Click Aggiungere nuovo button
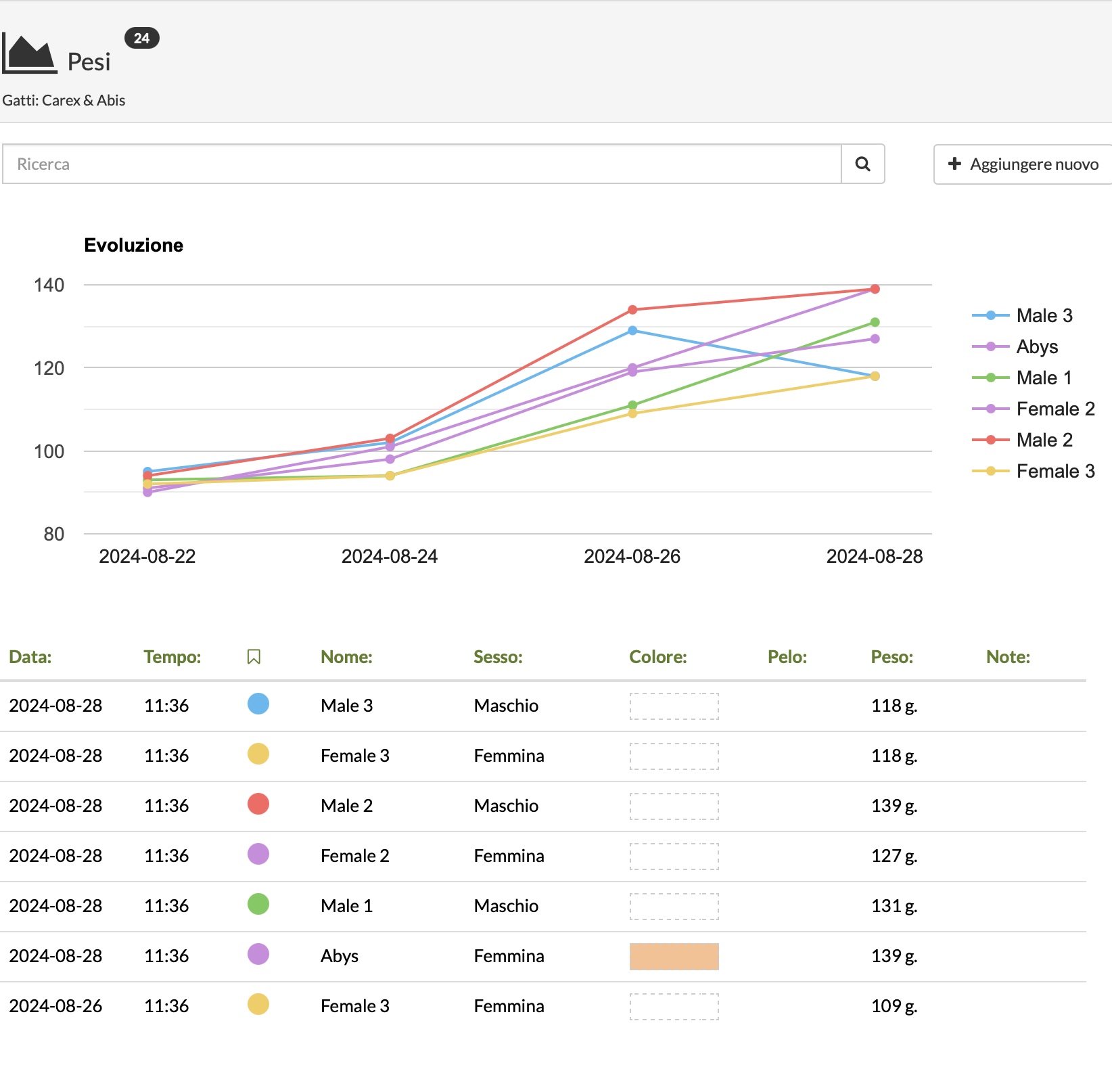The height and width of the screenshot is (1092, 1112). pos(1023,164)
